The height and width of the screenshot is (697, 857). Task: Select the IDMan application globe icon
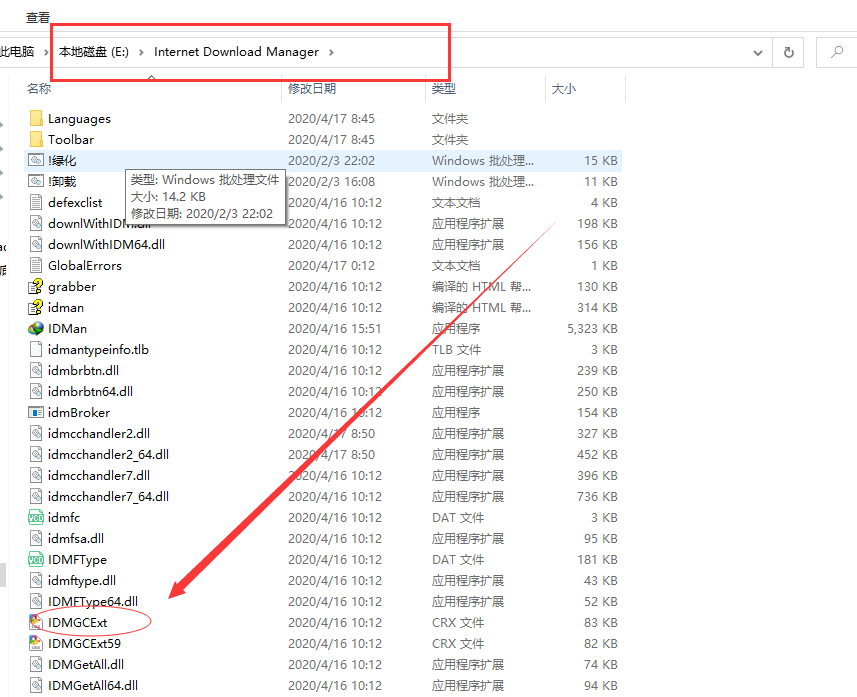36,329
